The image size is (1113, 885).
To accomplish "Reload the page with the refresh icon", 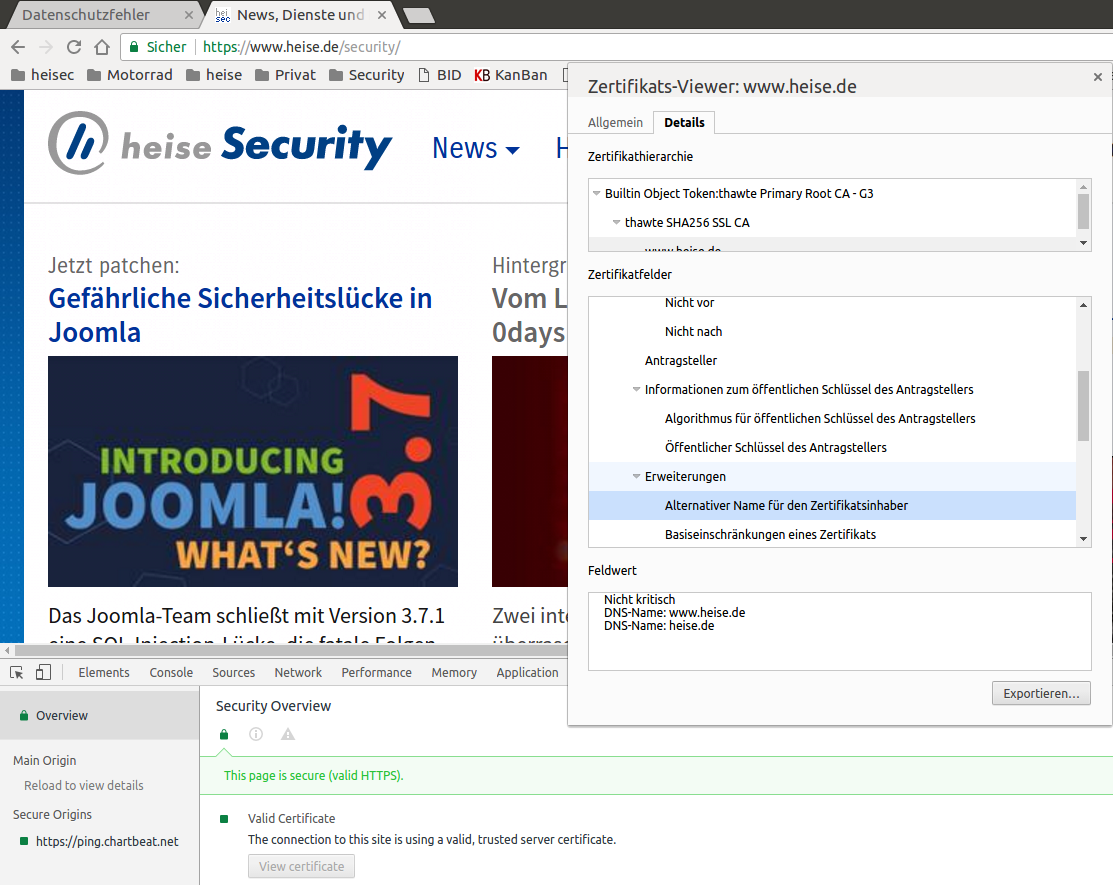I will (74, 47).
